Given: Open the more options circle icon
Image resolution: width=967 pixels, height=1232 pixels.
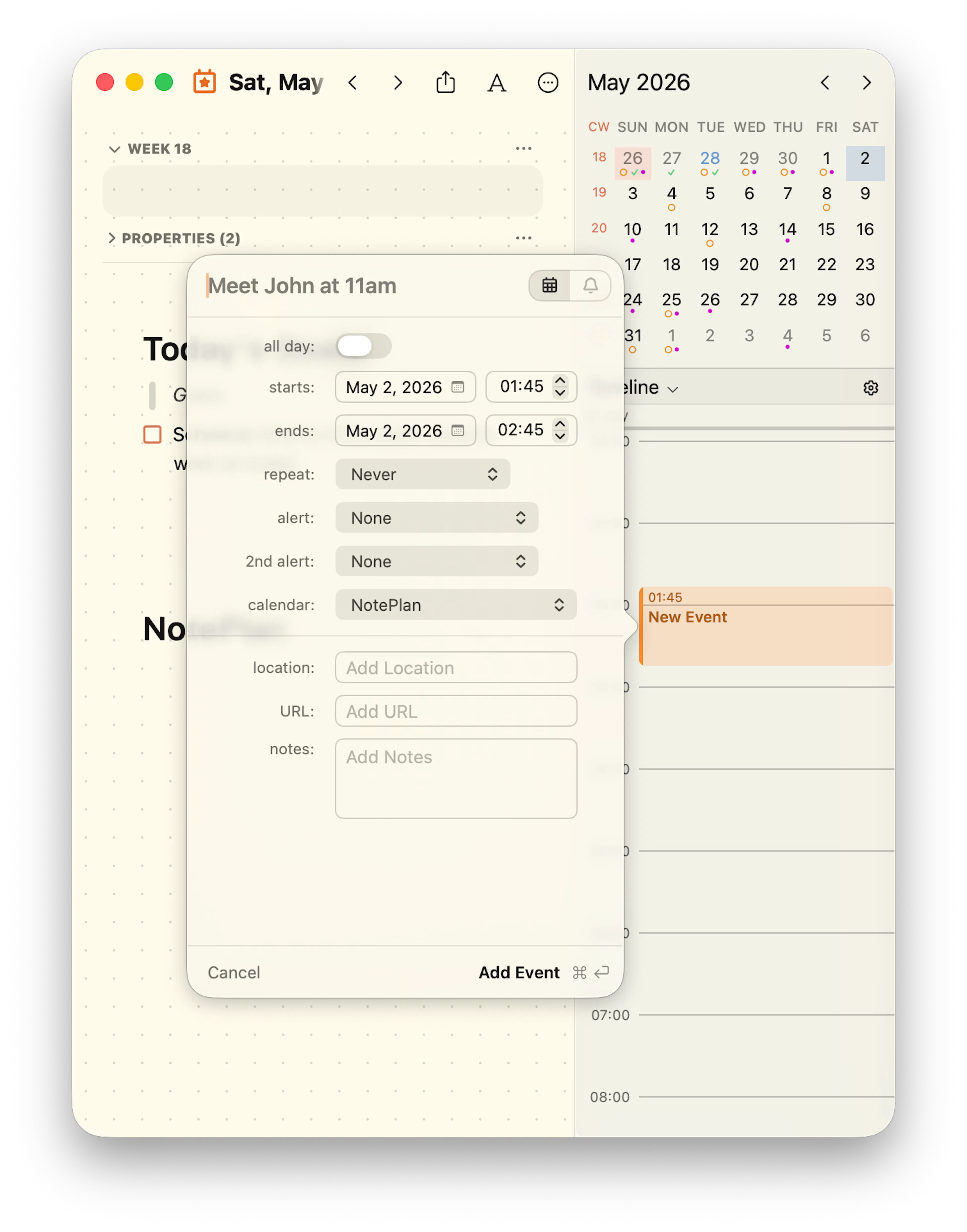Looking at the screenshot, I should click(x=547, y=83).
